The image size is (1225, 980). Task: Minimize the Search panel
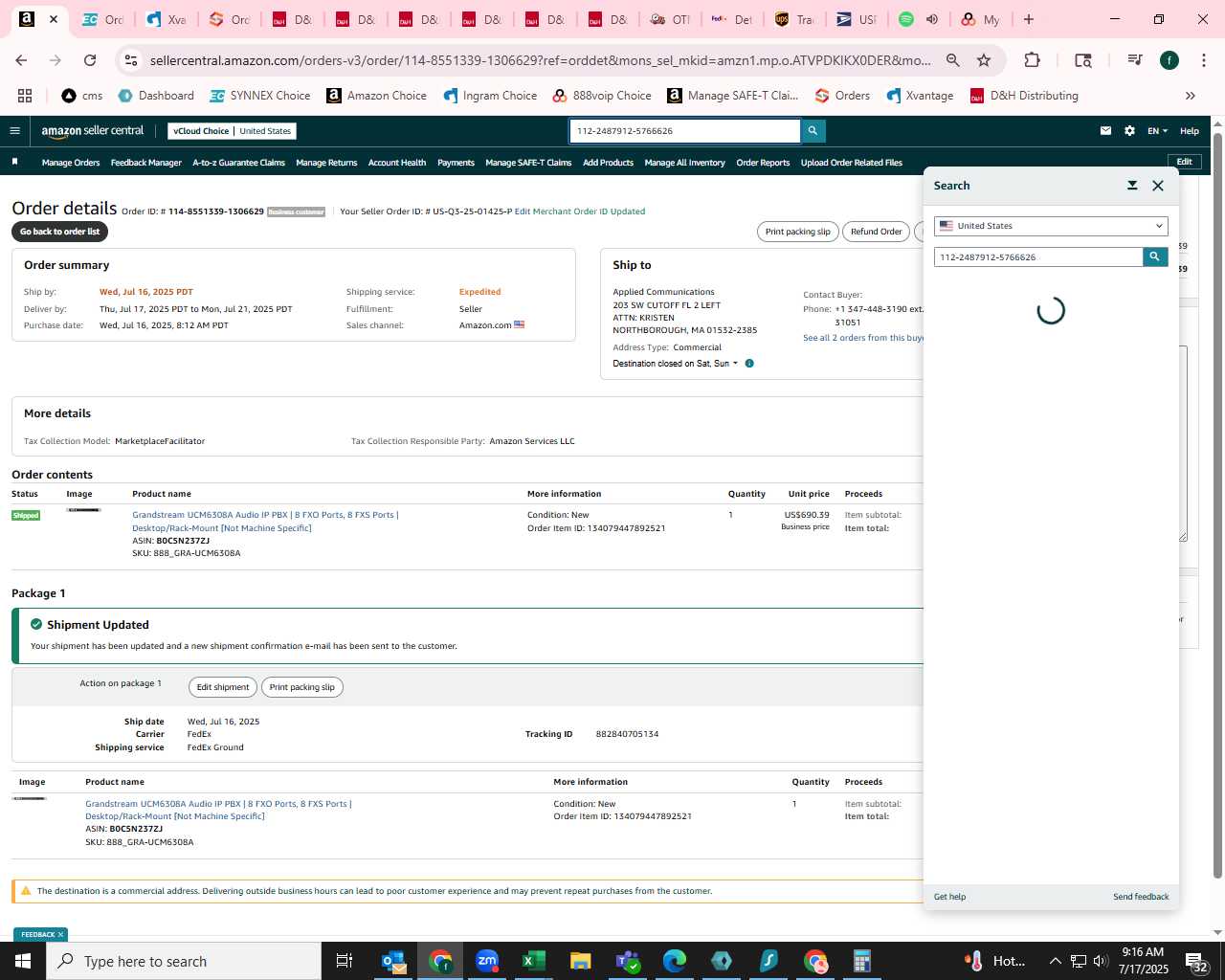pos(1132,186)
